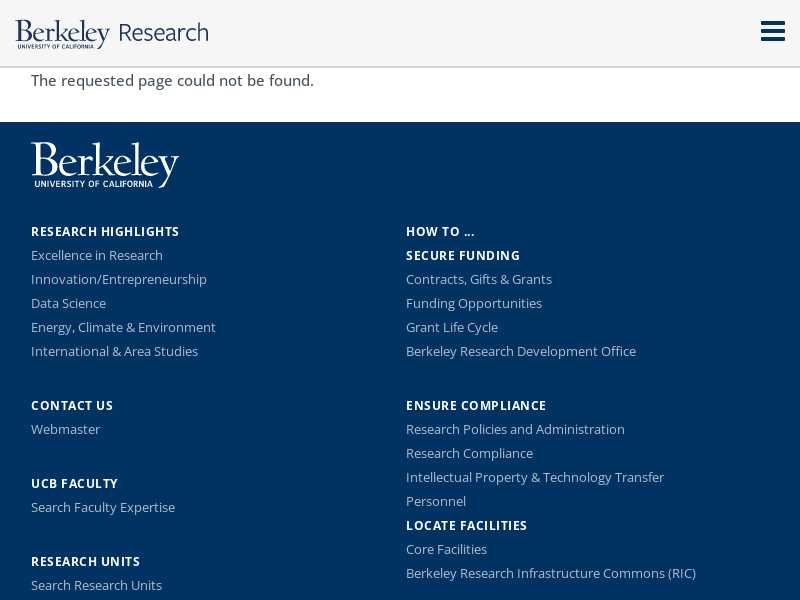
Task: Click the Berkeley Research header logo
Action: tap(112, 34)
